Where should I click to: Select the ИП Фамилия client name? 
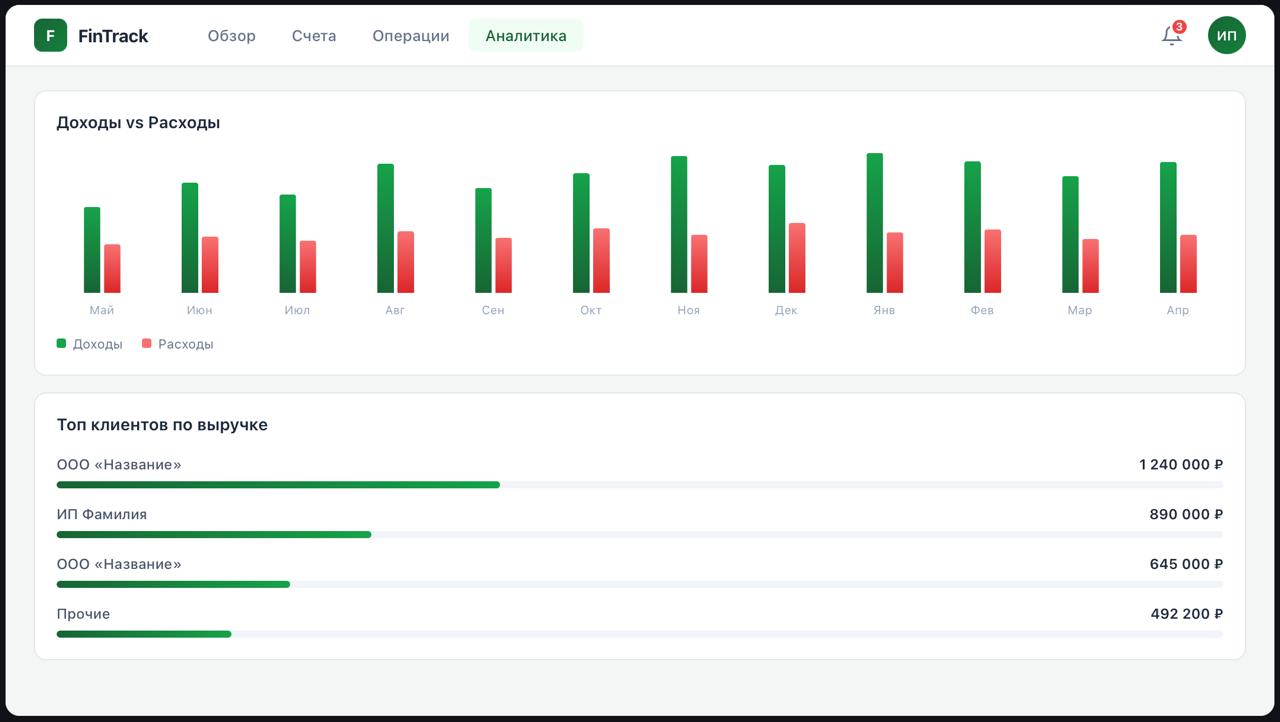pos(102,515)
